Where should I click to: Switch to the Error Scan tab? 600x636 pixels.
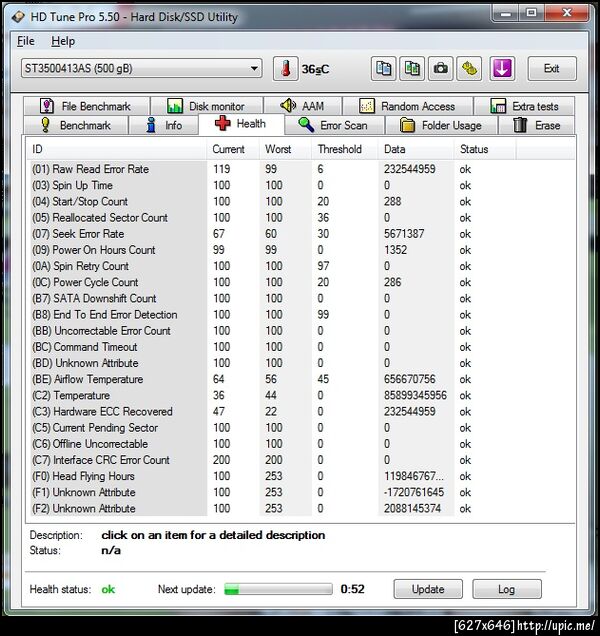pos(334,125)
